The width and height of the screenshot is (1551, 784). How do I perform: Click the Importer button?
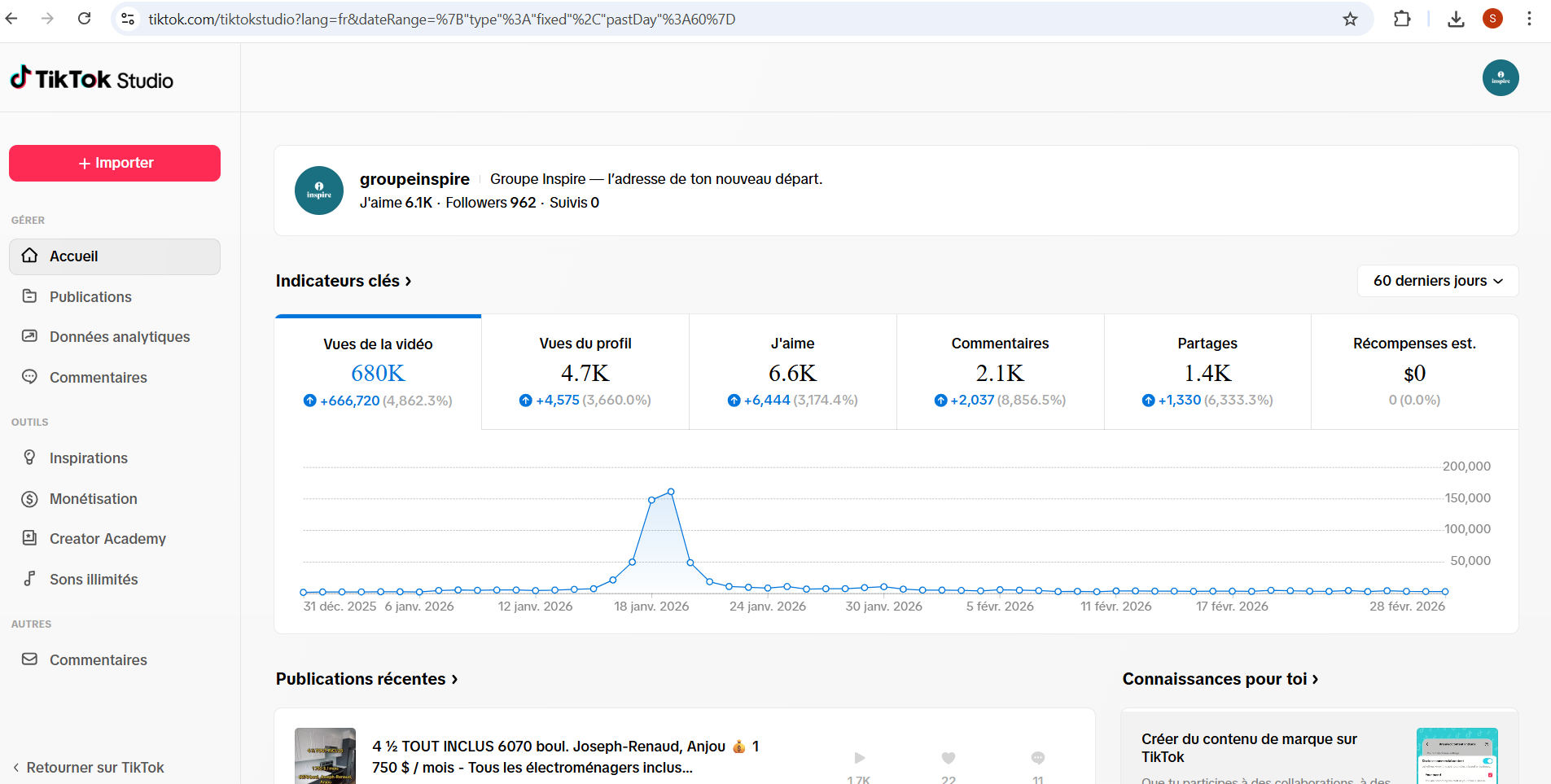[115, 163]
